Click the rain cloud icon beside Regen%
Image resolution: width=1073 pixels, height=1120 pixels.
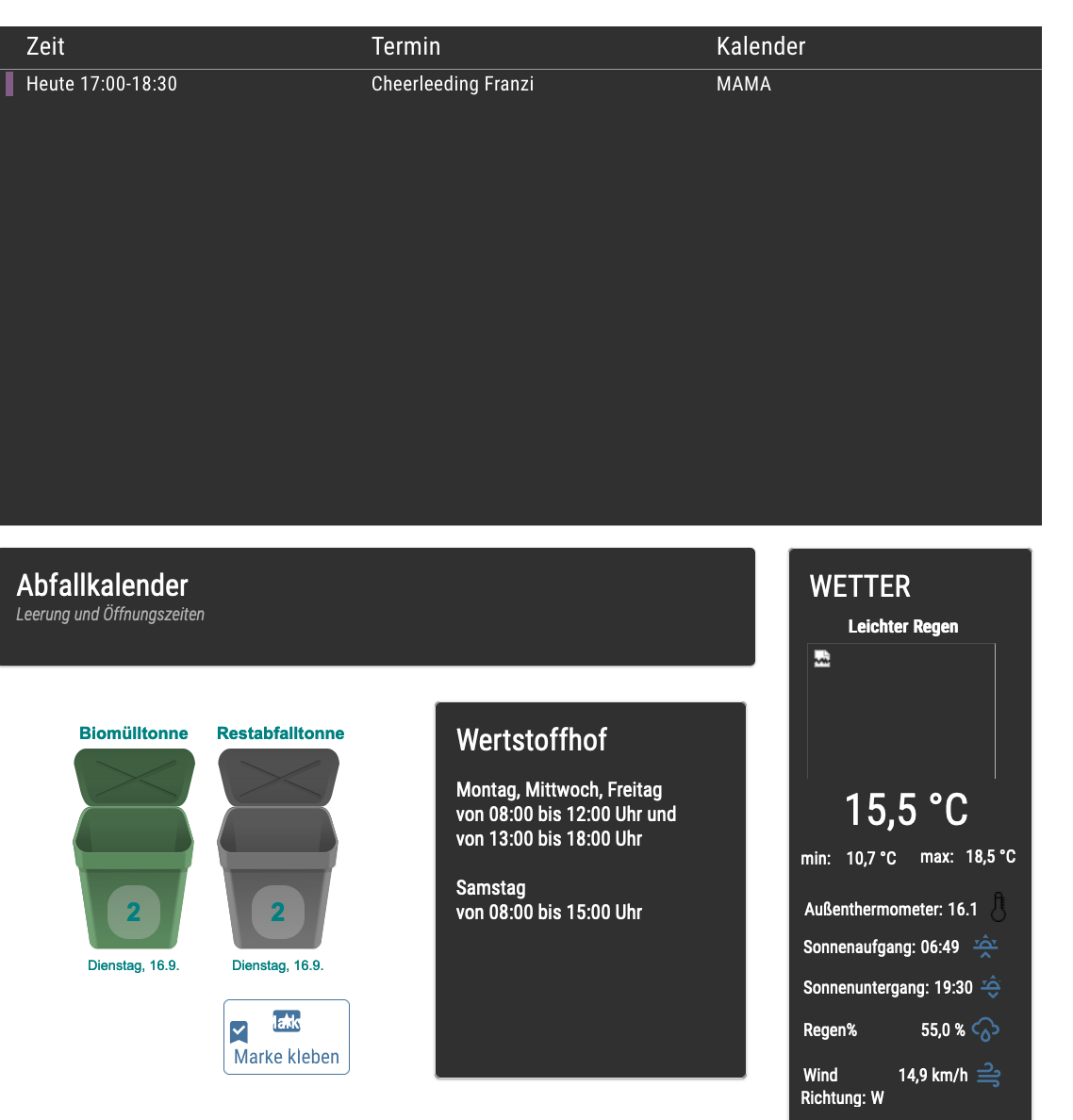point(985,1029)
